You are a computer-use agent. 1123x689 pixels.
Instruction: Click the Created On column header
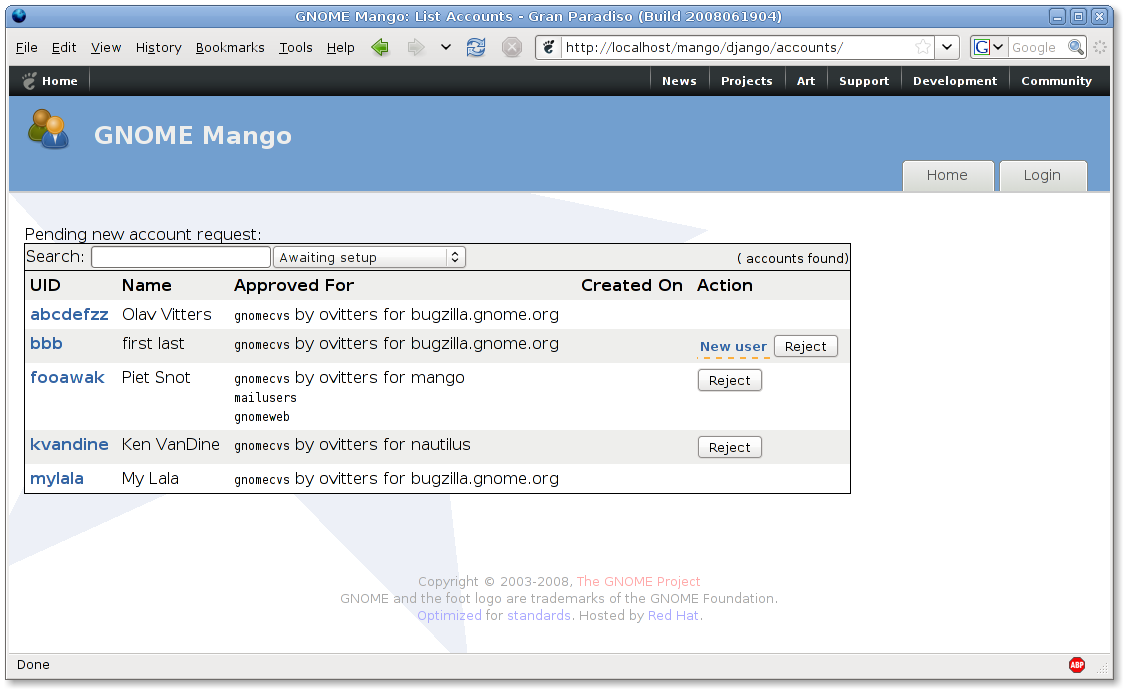click(632, 286)
